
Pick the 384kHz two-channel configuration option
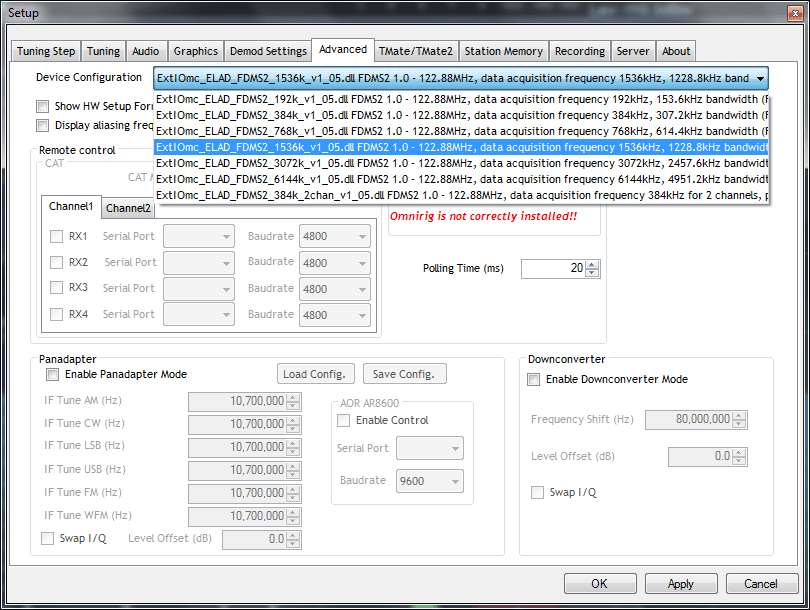click(x=400, y=195)
